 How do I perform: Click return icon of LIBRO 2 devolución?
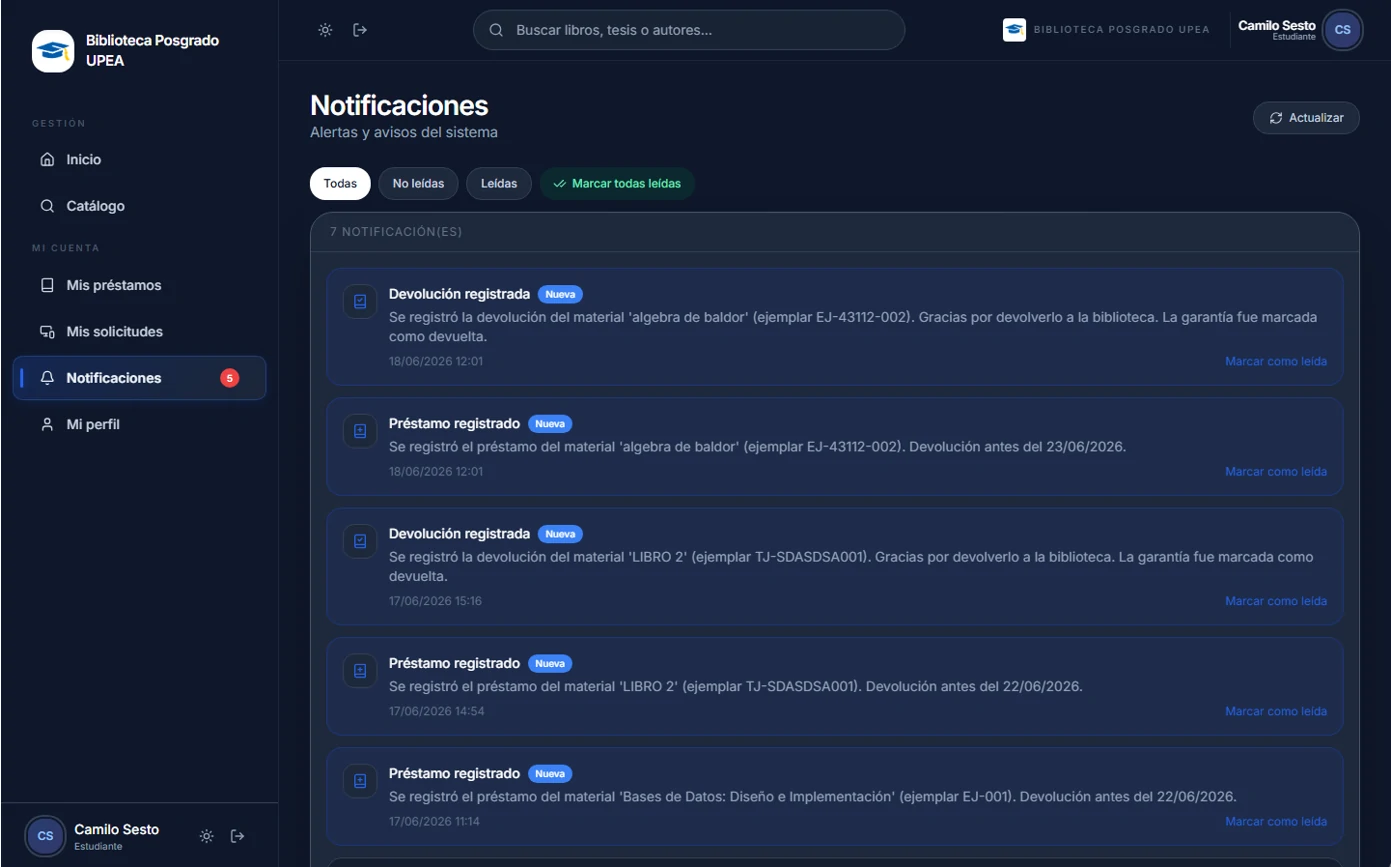[x=360, y=541]
